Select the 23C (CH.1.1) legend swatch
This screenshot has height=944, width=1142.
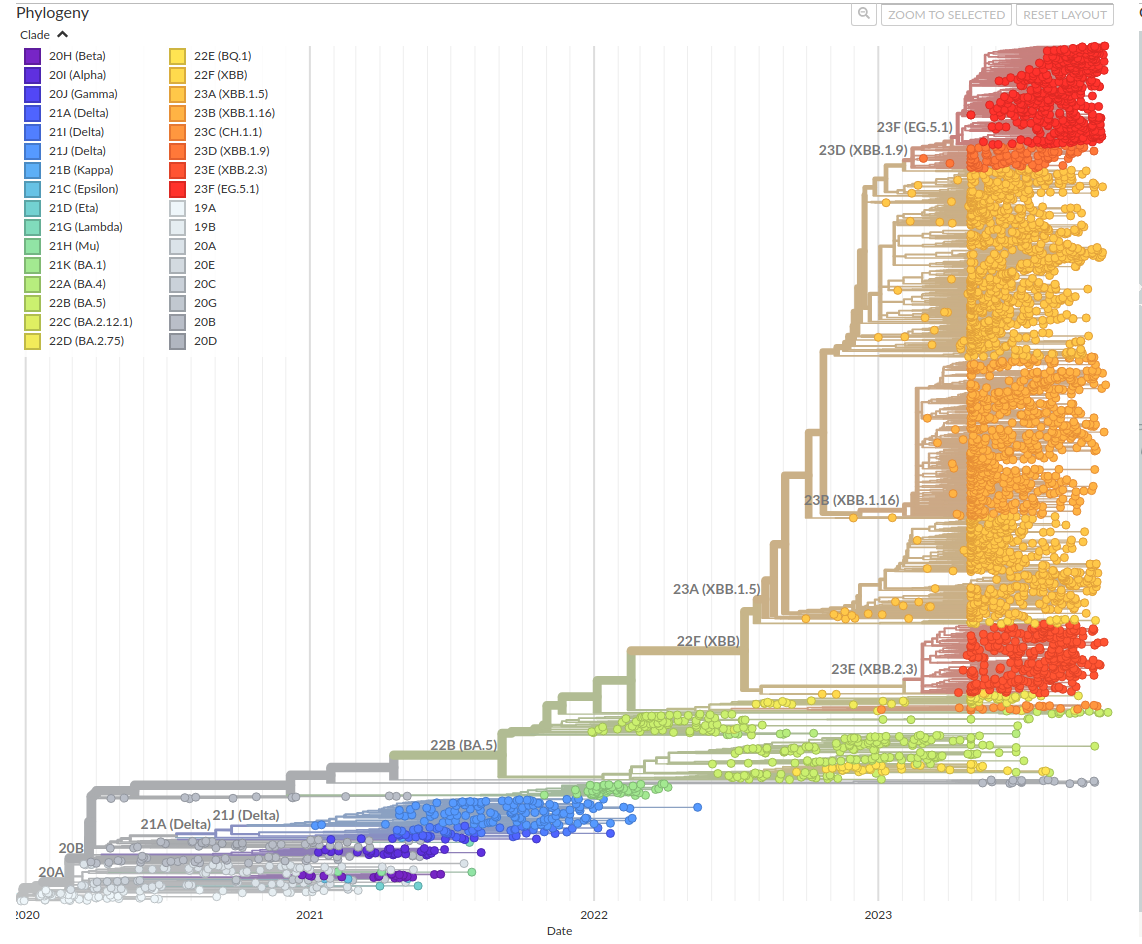coord(177,132)
